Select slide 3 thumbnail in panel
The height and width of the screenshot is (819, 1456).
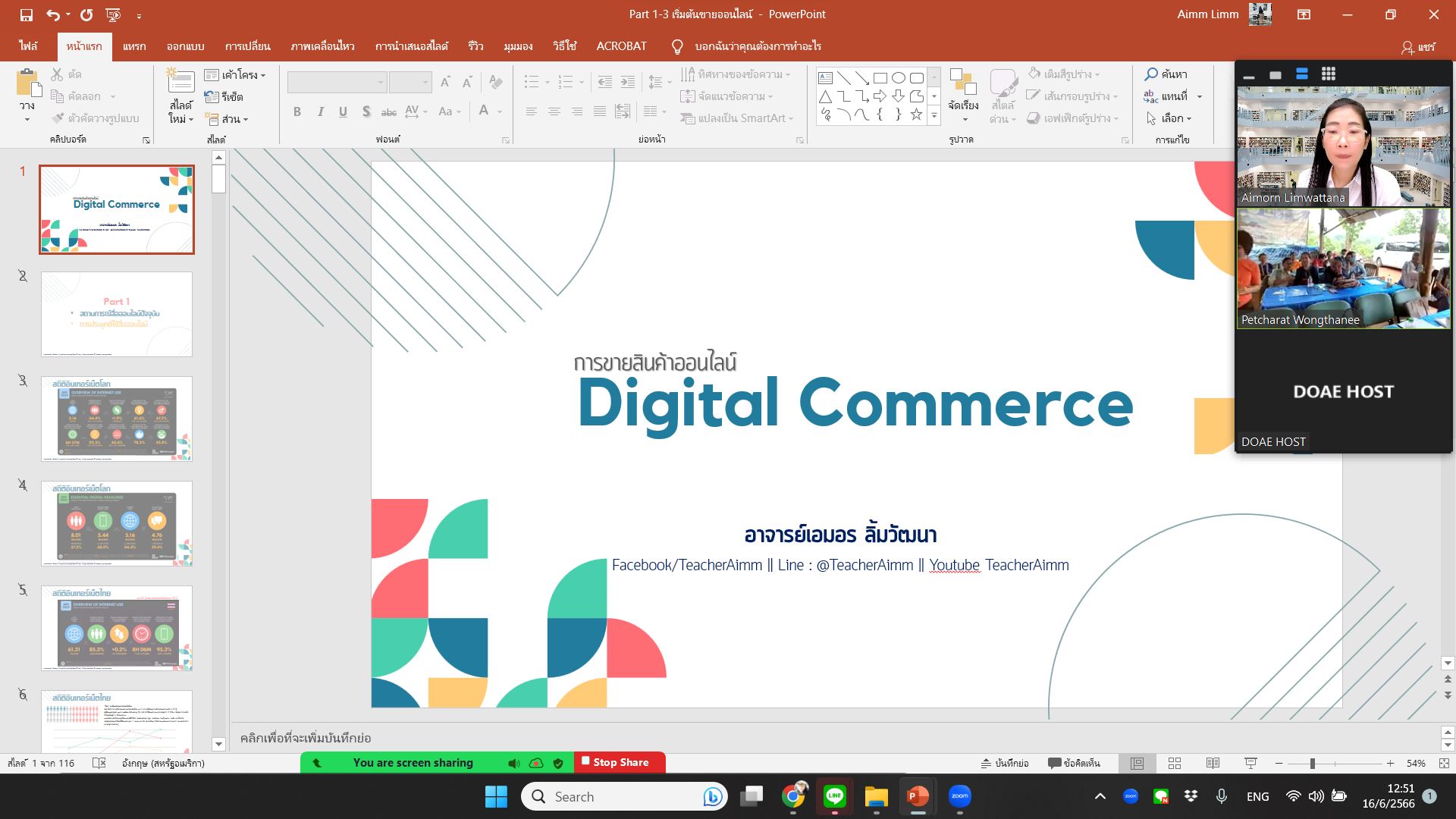pos(117,418)
